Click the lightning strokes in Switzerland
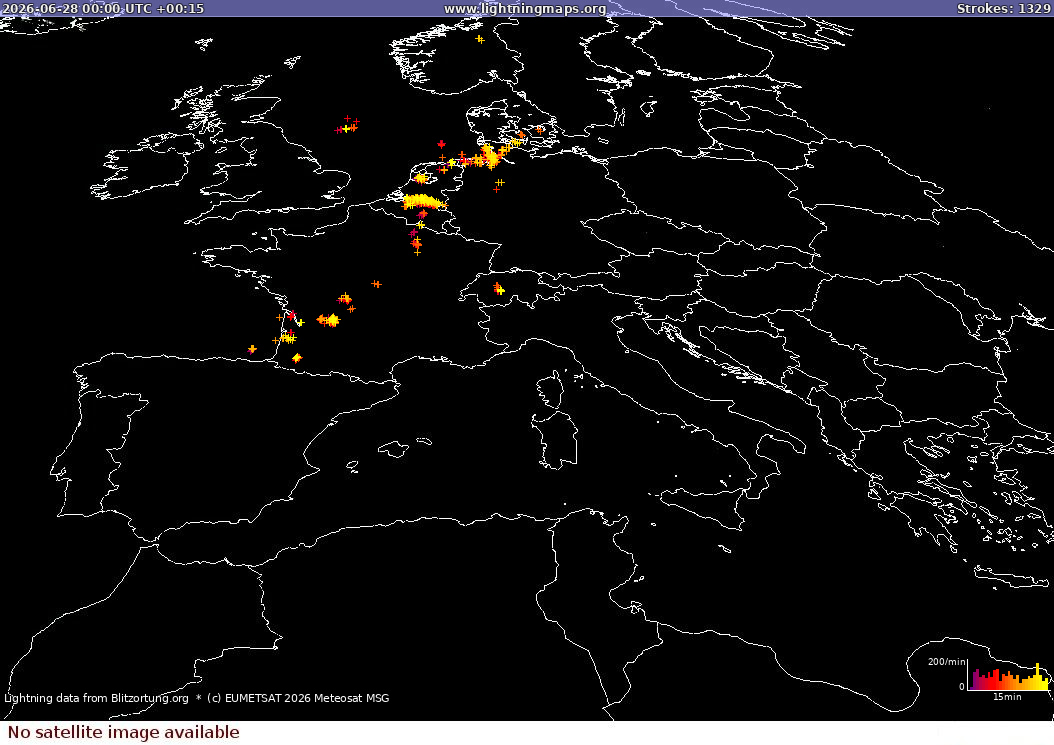This screenshot has height=745, width=1054. coord(499,288)
